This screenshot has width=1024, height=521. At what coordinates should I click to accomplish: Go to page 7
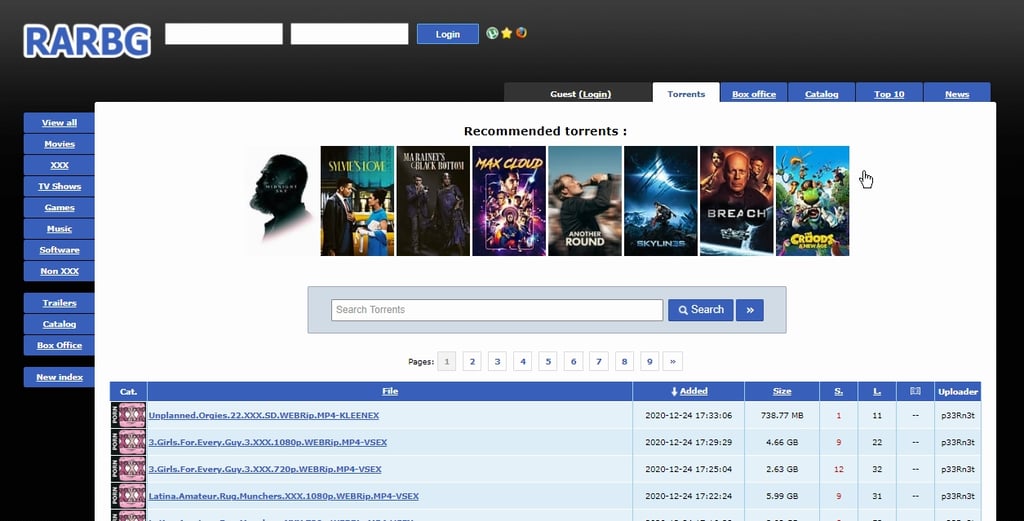(x=599, y=361)
